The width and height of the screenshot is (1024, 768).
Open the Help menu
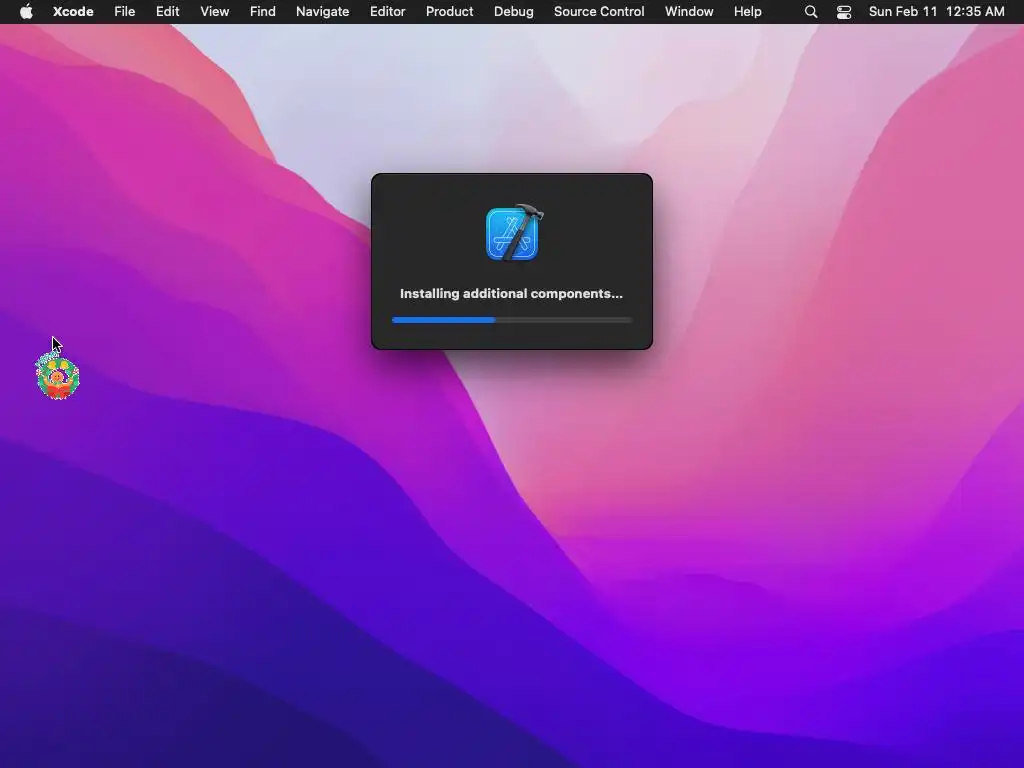(748, 12)
